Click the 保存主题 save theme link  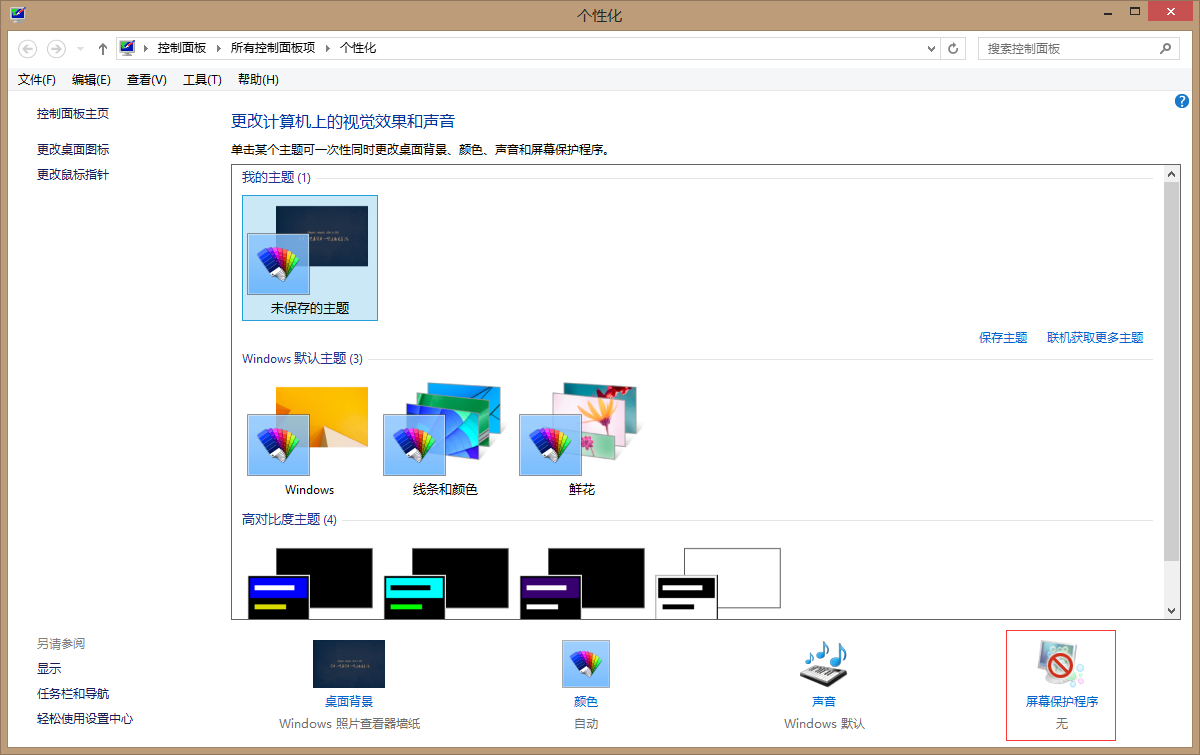(1003, 338)
